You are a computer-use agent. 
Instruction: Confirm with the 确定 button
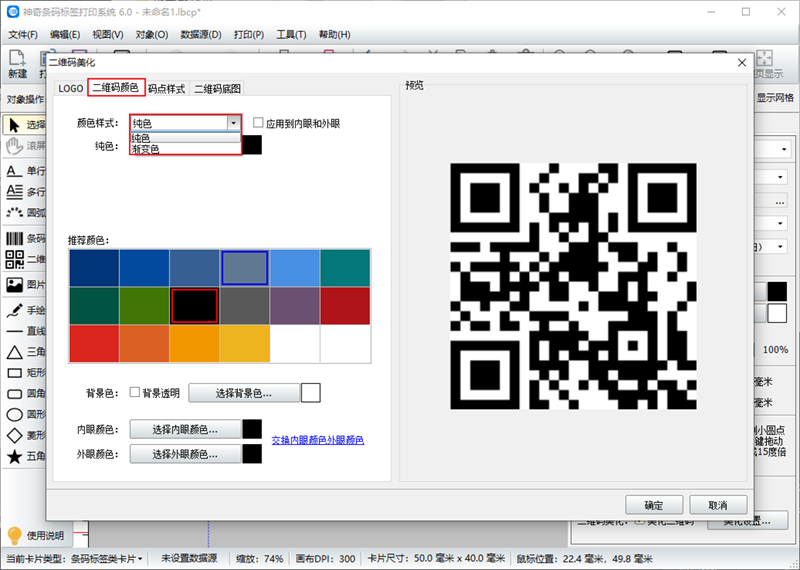(x=654, y=505)
